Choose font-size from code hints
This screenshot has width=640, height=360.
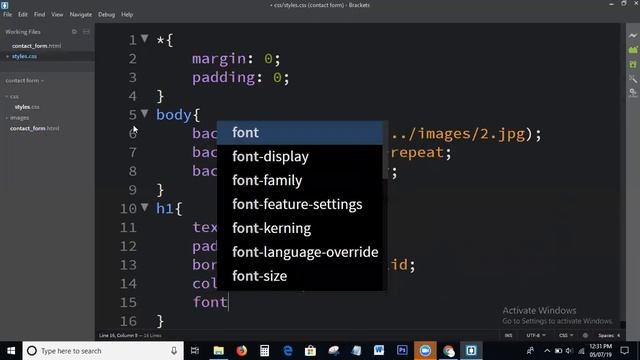click(x=300, y=276)
